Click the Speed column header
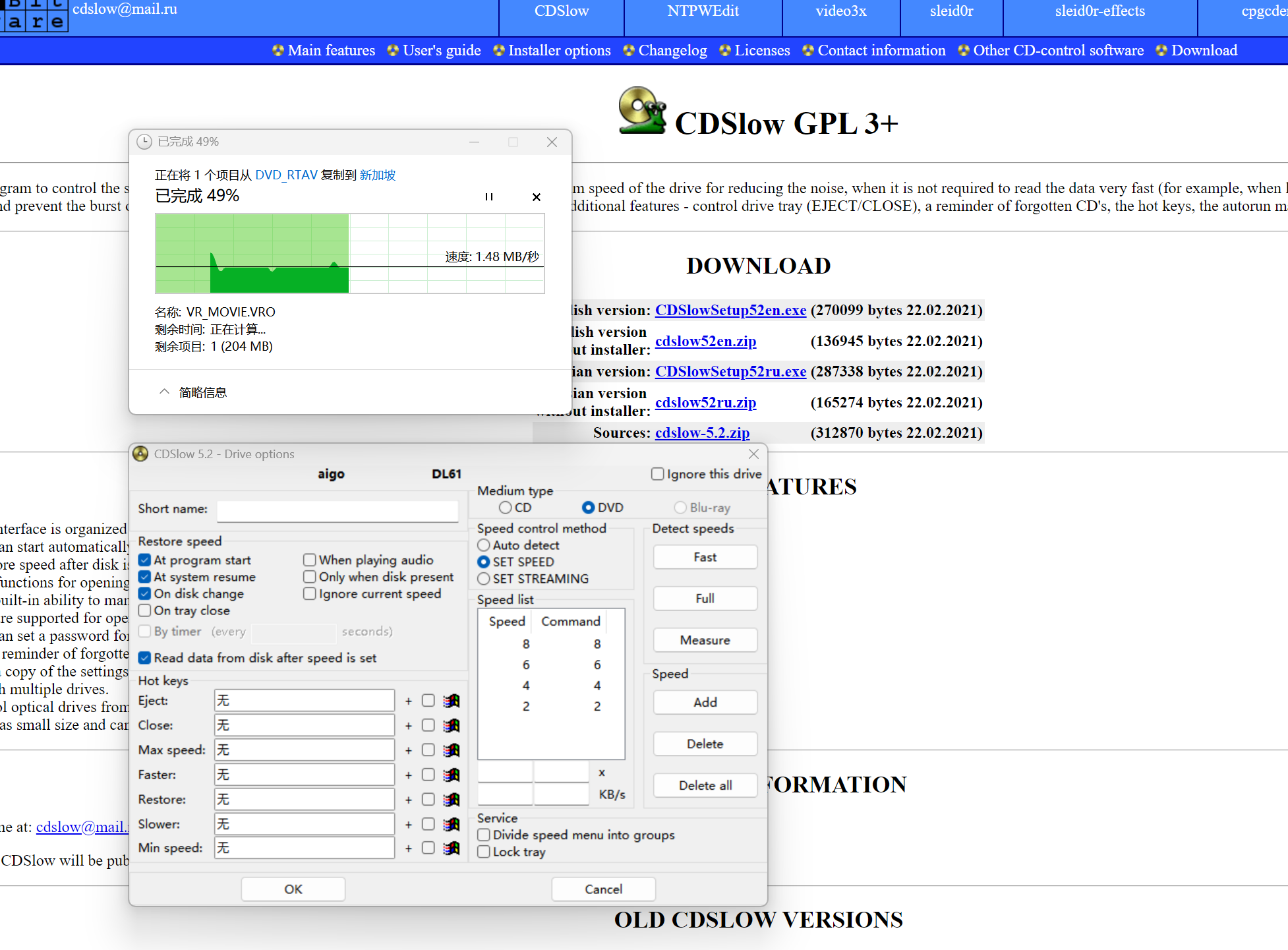1288x950 pixels. click(507, 622)
